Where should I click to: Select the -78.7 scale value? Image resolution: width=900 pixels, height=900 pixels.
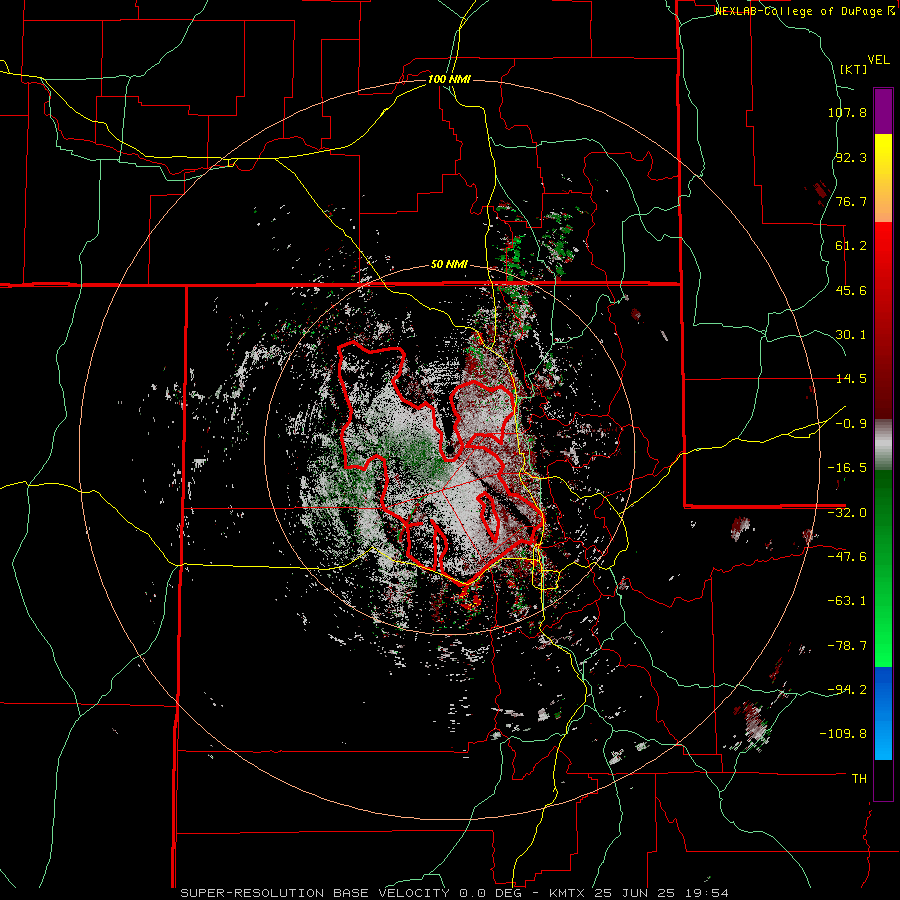[x=847, y=646]
